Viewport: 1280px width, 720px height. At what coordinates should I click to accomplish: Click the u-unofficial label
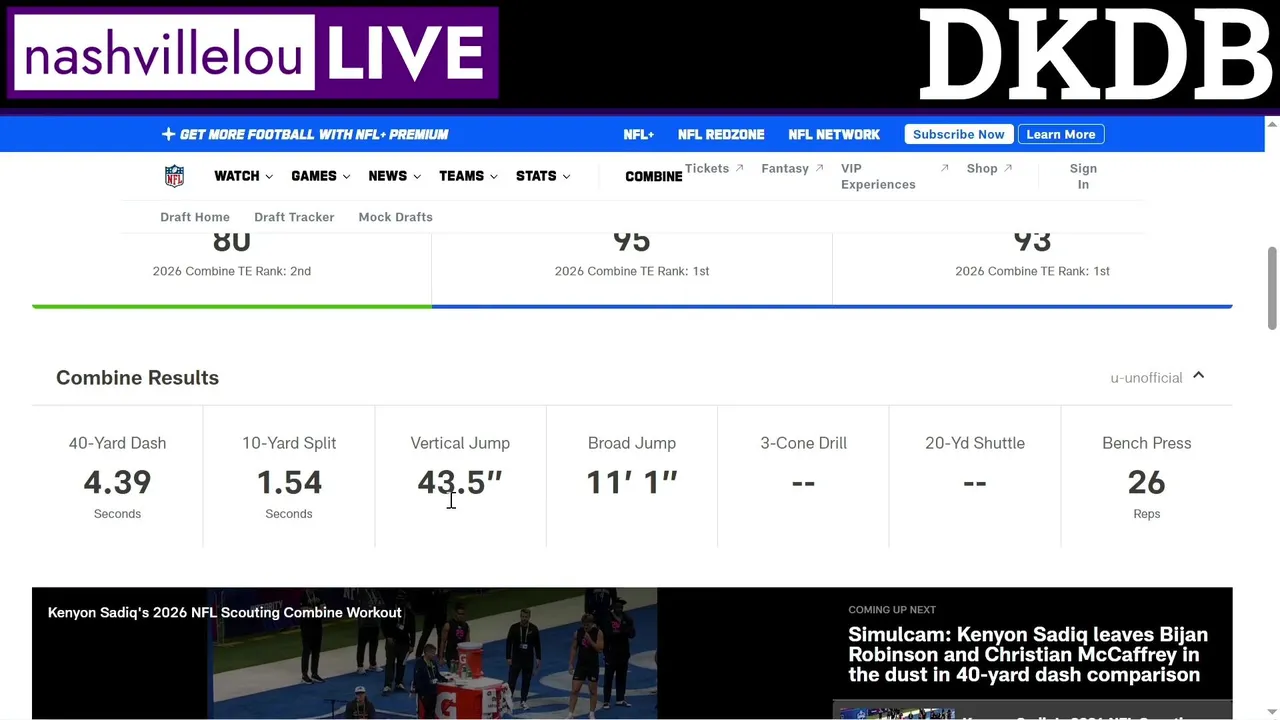(1146, 378)
